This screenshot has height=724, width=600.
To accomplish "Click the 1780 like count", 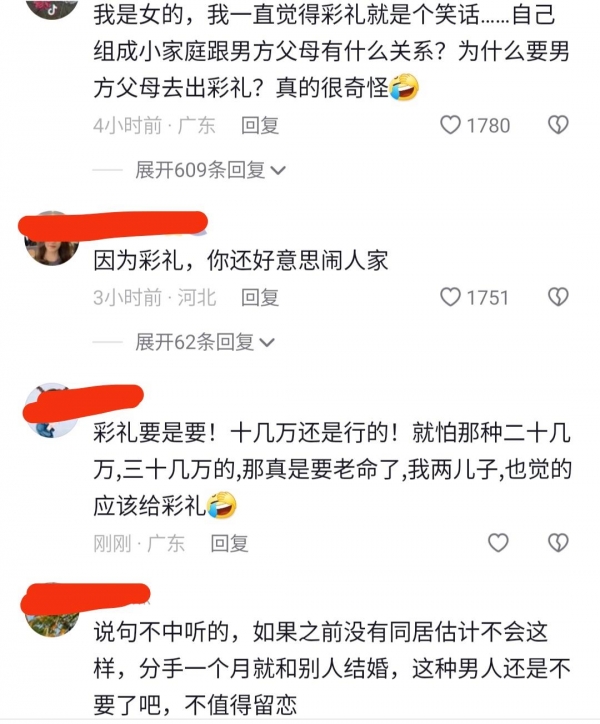I will 488,126.
